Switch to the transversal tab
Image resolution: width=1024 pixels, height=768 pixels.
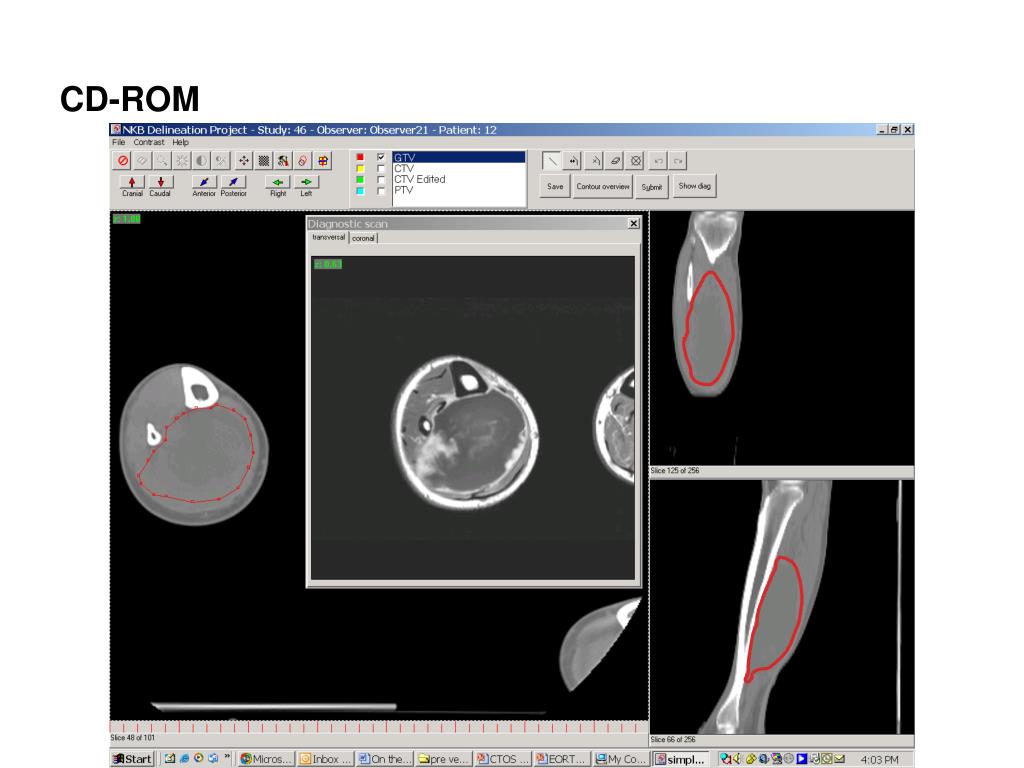(328, 238)
